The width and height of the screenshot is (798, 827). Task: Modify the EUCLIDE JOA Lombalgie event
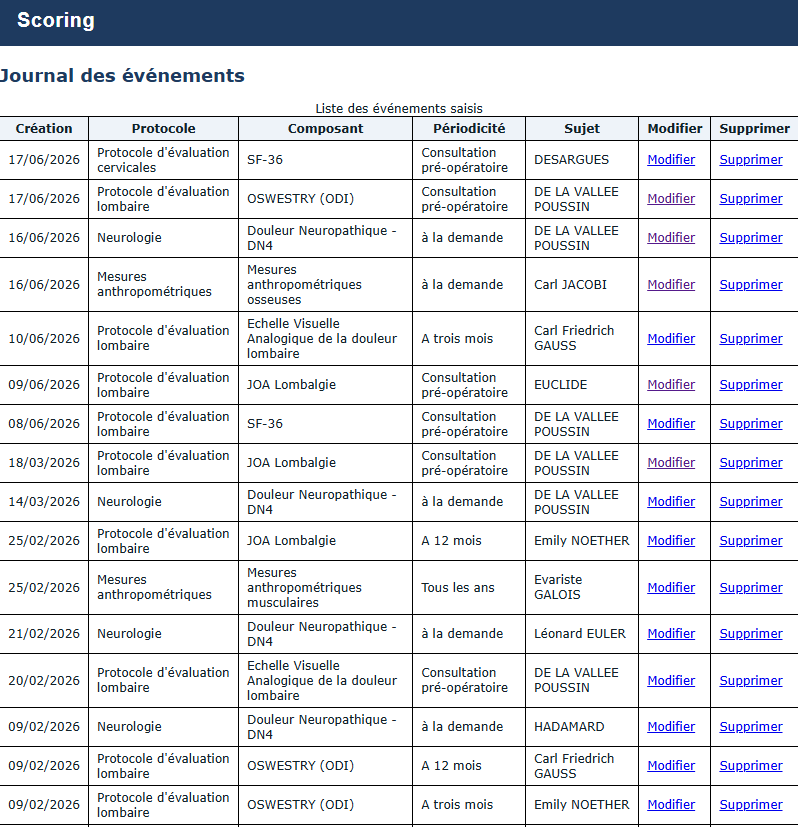click(671, 384)
